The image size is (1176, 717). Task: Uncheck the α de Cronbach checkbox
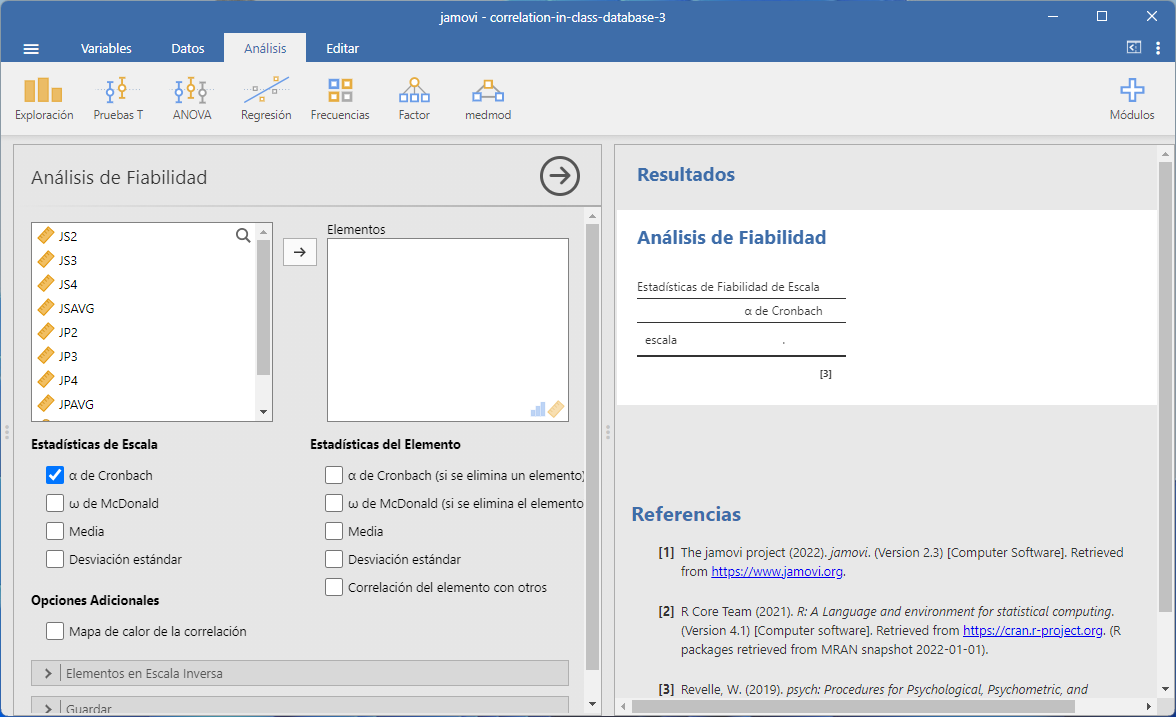[x=55, y=476]
